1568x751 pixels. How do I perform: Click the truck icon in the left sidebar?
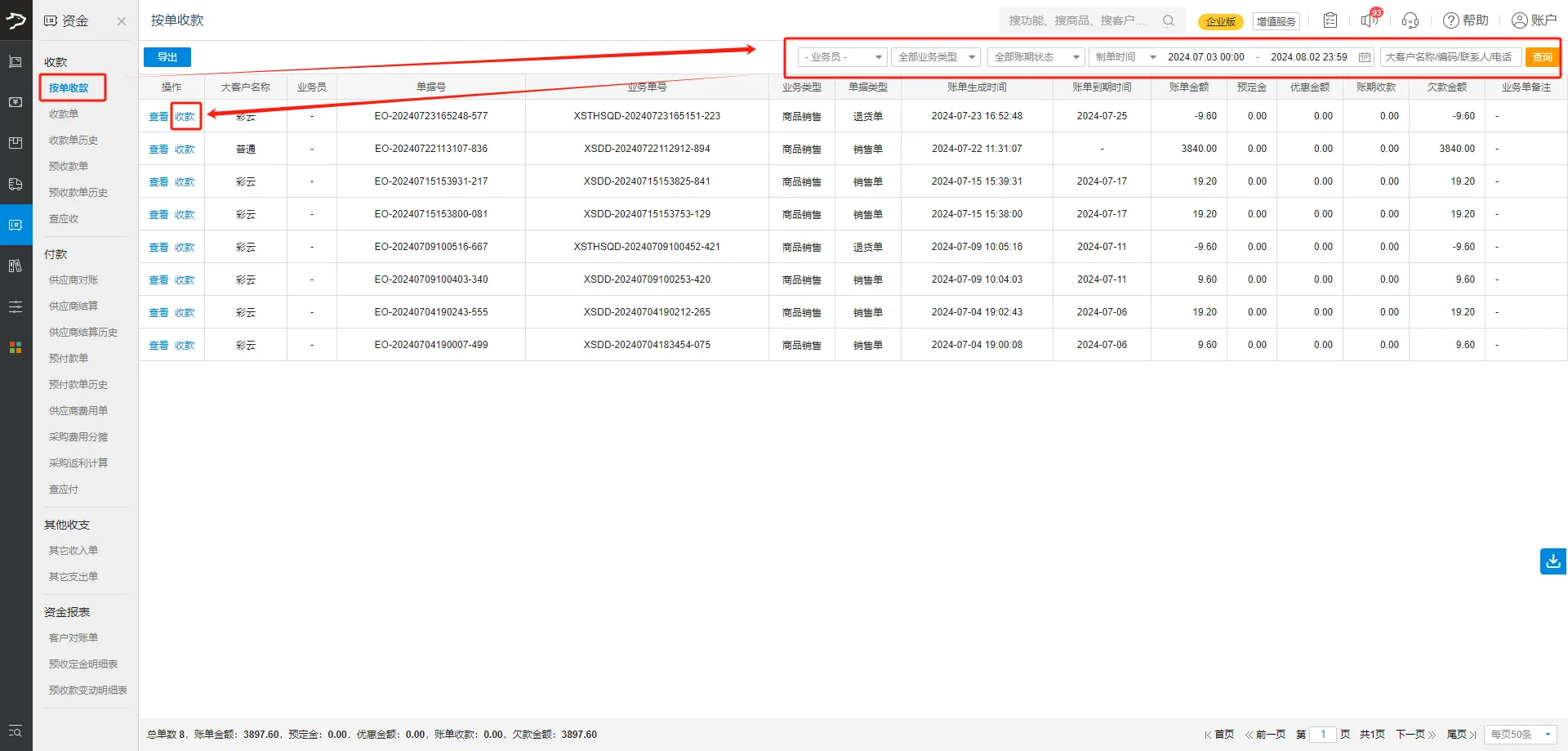(16, 184)
